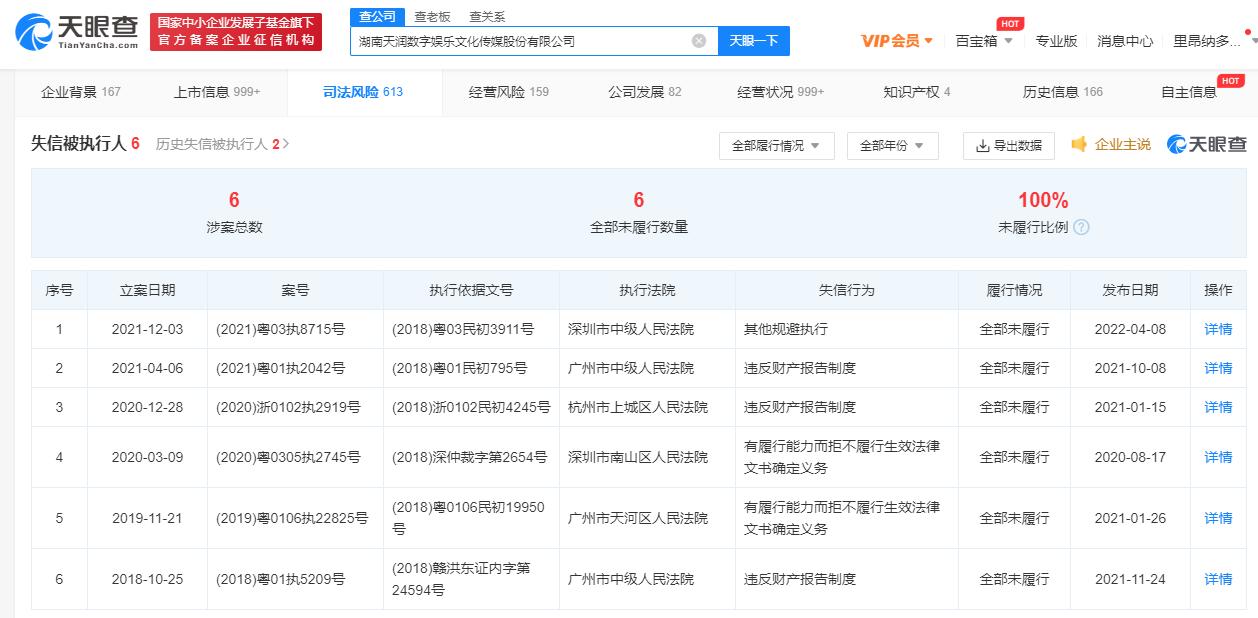Viewport: 1258px width, 618px height.
Task: Select the 经营风险 tab
Action: pos(509,92)
